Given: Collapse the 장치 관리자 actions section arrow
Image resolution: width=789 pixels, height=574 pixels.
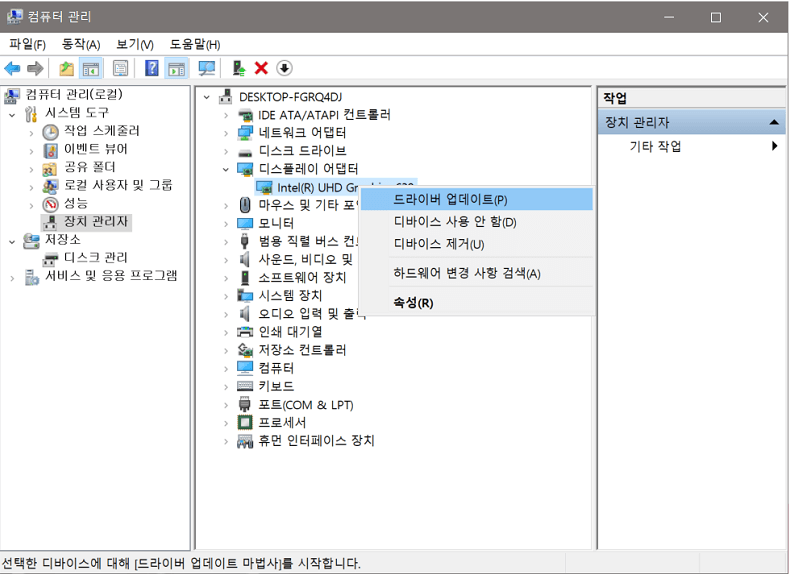Looking at the screenshot, I should (x=774, y=122).
